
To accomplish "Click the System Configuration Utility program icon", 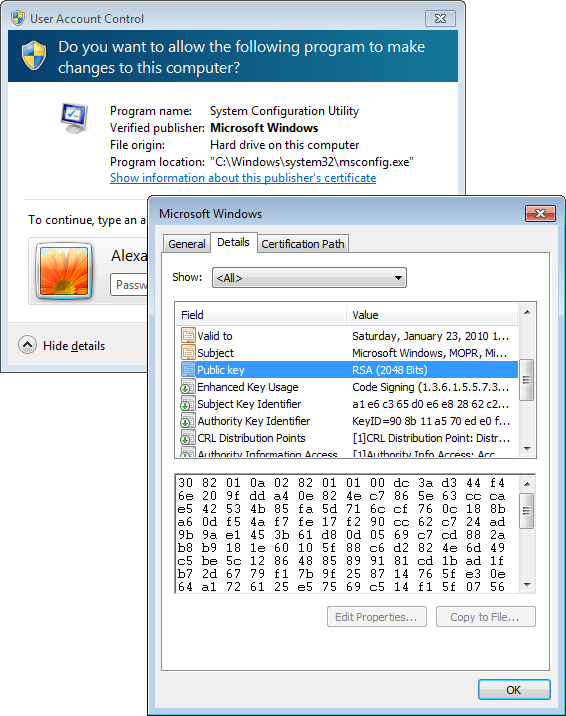I will tap(74, 118).
